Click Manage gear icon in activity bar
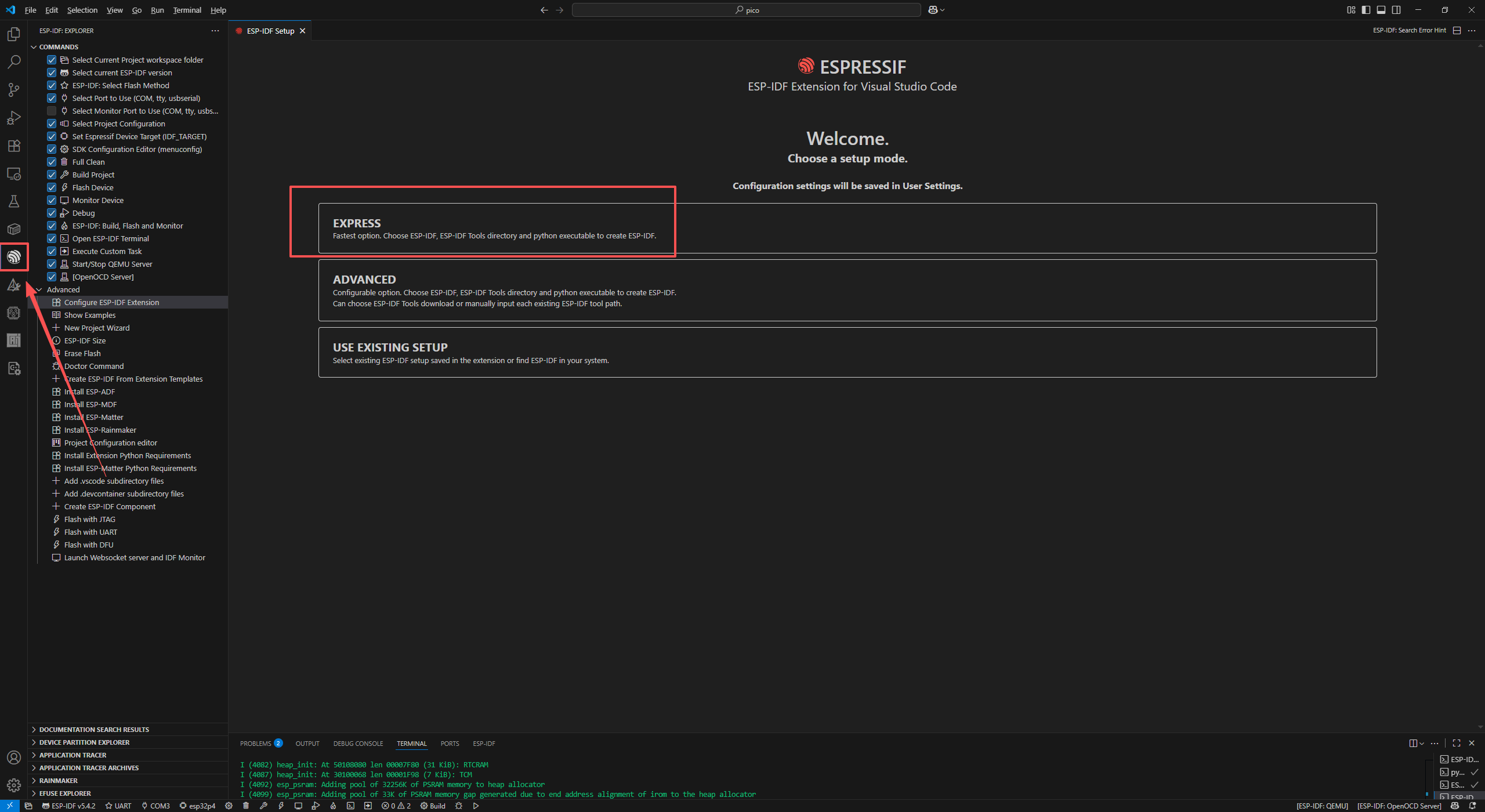1485x812 pixels. [14, 785]
